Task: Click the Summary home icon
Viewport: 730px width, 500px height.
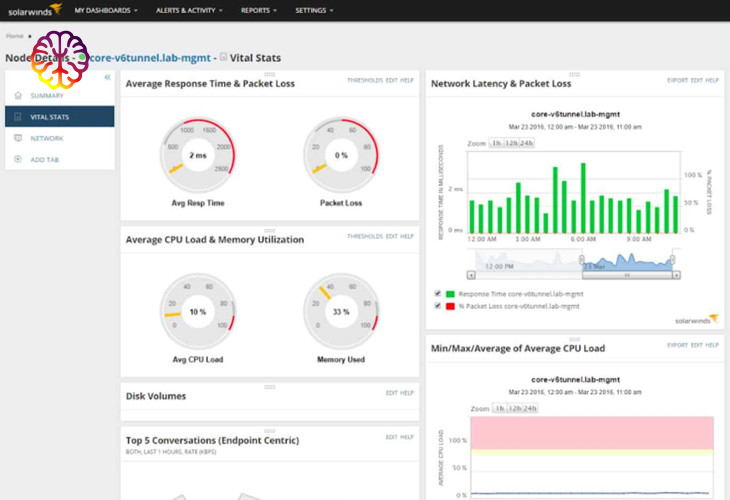Action: point(18,95)
